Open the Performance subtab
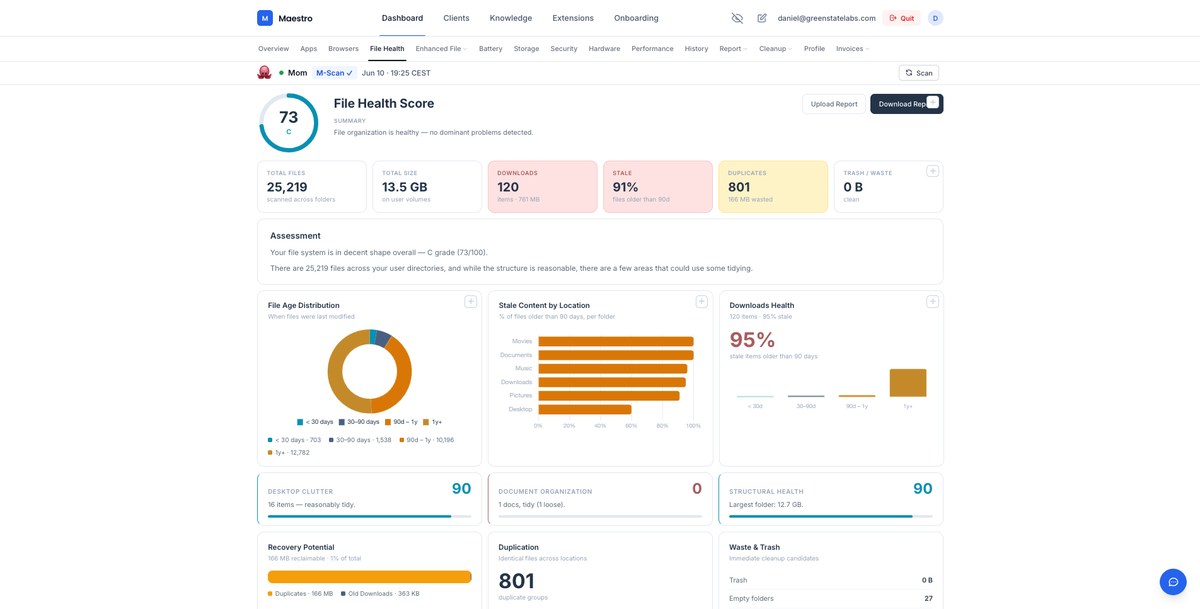The width and height of the screenshot is (1200, 609). (652, 49)
